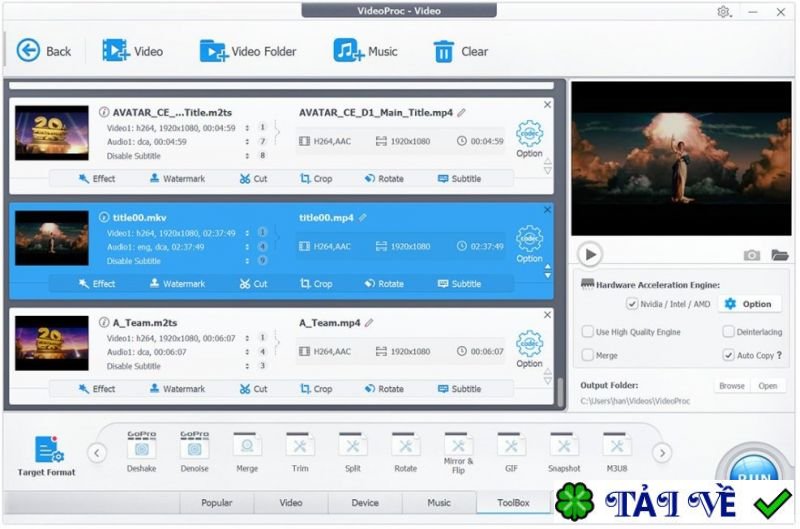Switch to ToolBox tab
This screenshot has height=529, width=800.
pyautogui.click(x=513, y=502)
